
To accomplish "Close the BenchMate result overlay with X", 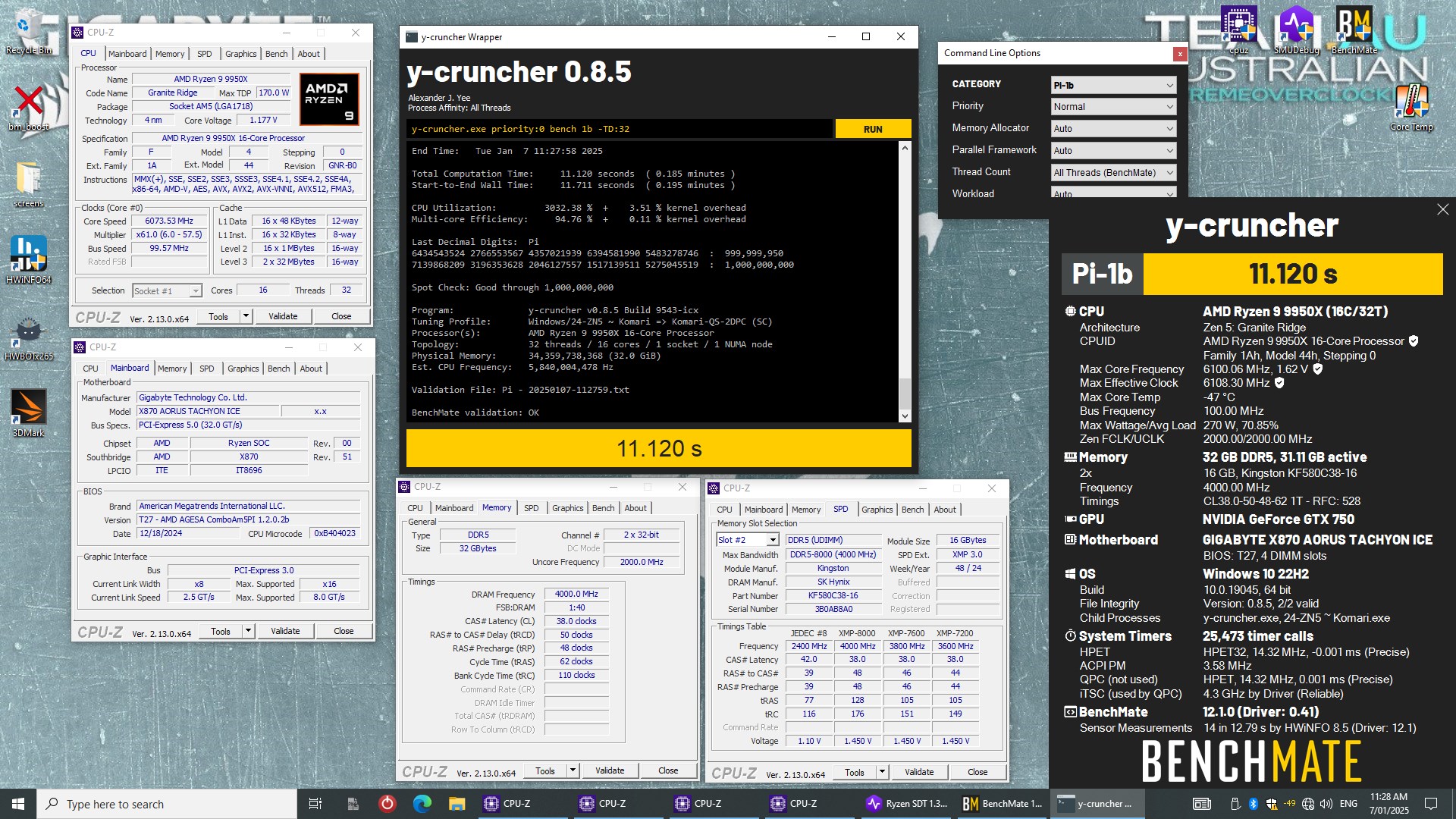I will tap(1442, 209).
